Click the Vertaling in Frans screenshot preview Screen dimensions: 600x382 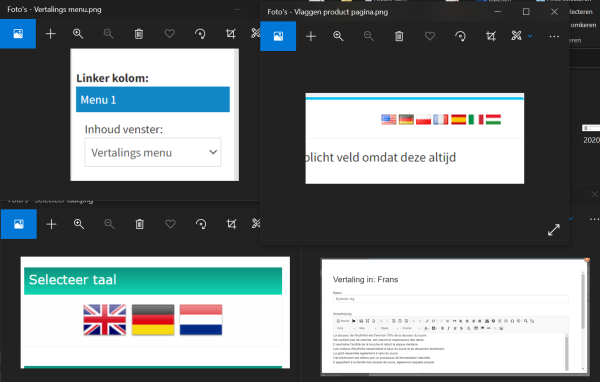[455, 317]
